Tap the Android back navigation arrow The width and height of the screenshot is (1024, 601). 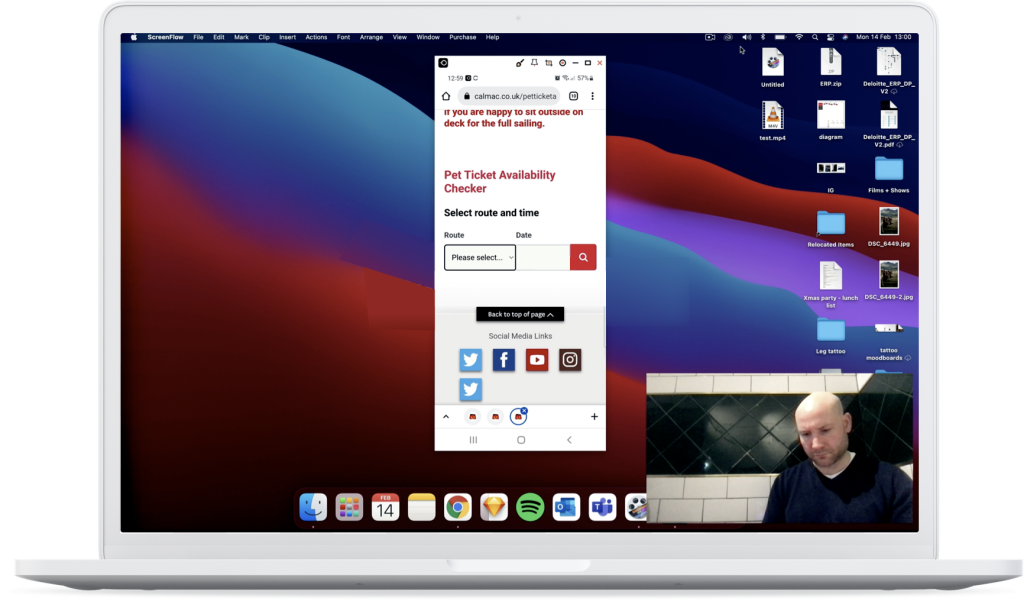click(569, 439)
